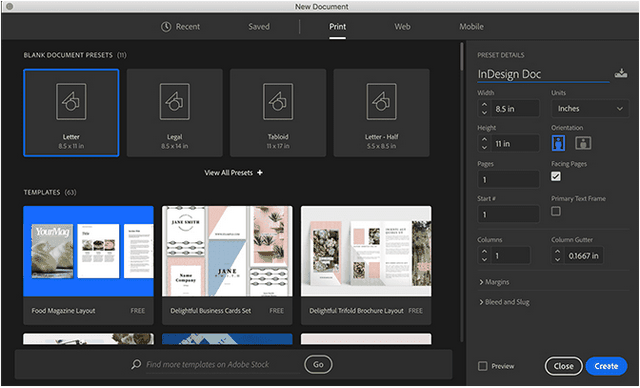The image size is (640, 388).
Task: Select the Tabloid preset
Action: tap(278, 113)
